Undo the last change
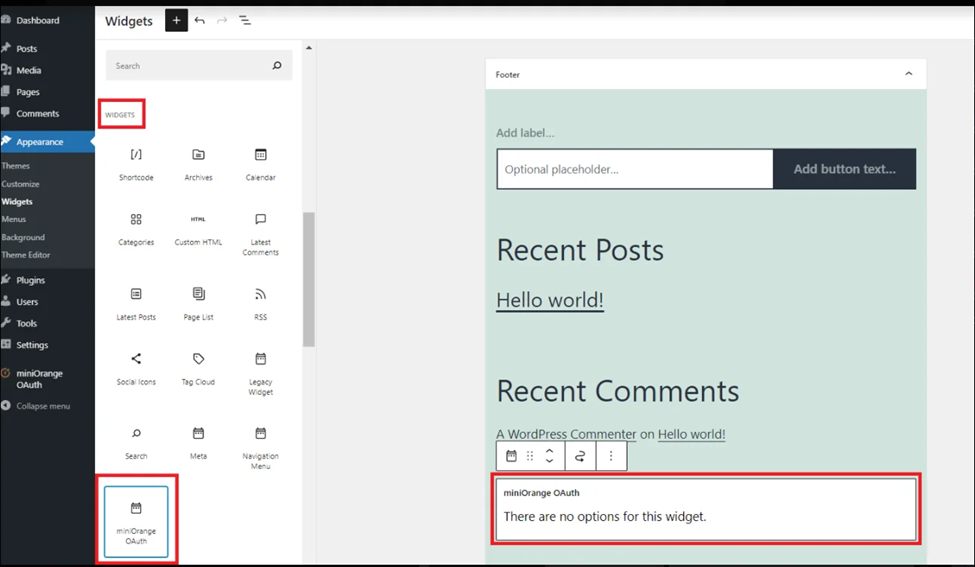Screen dimensions: 975x567 [200, 21]
